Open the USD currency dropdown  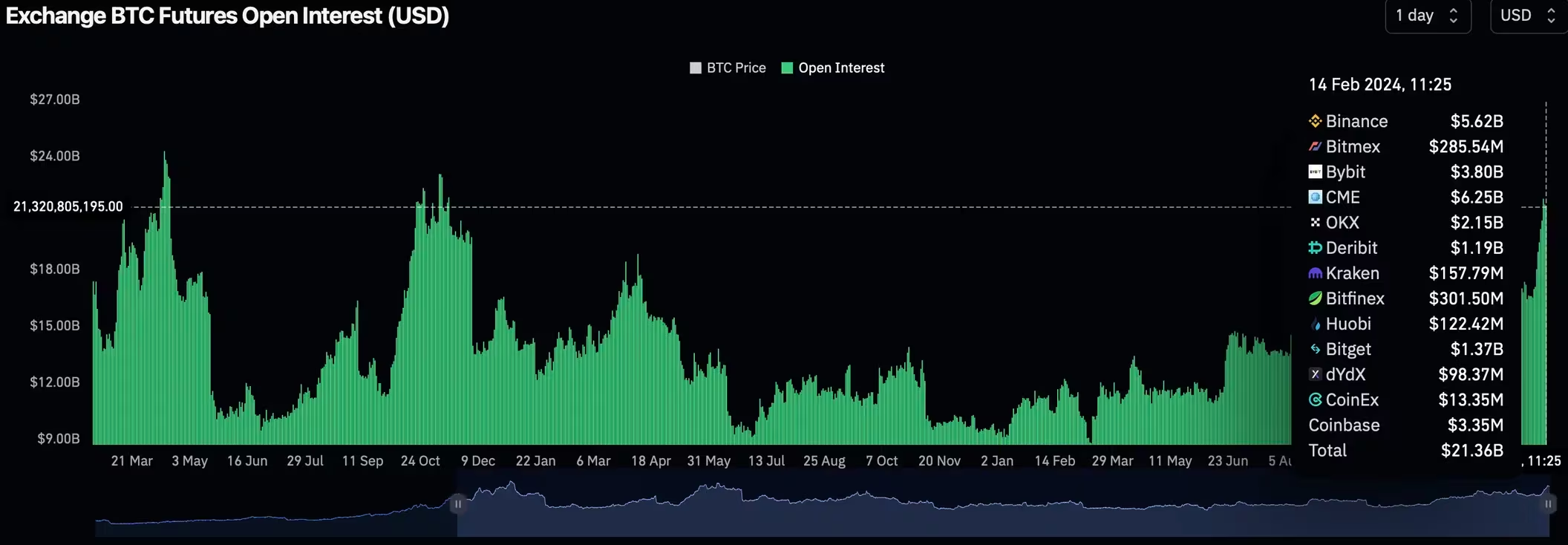point(1527,16)
